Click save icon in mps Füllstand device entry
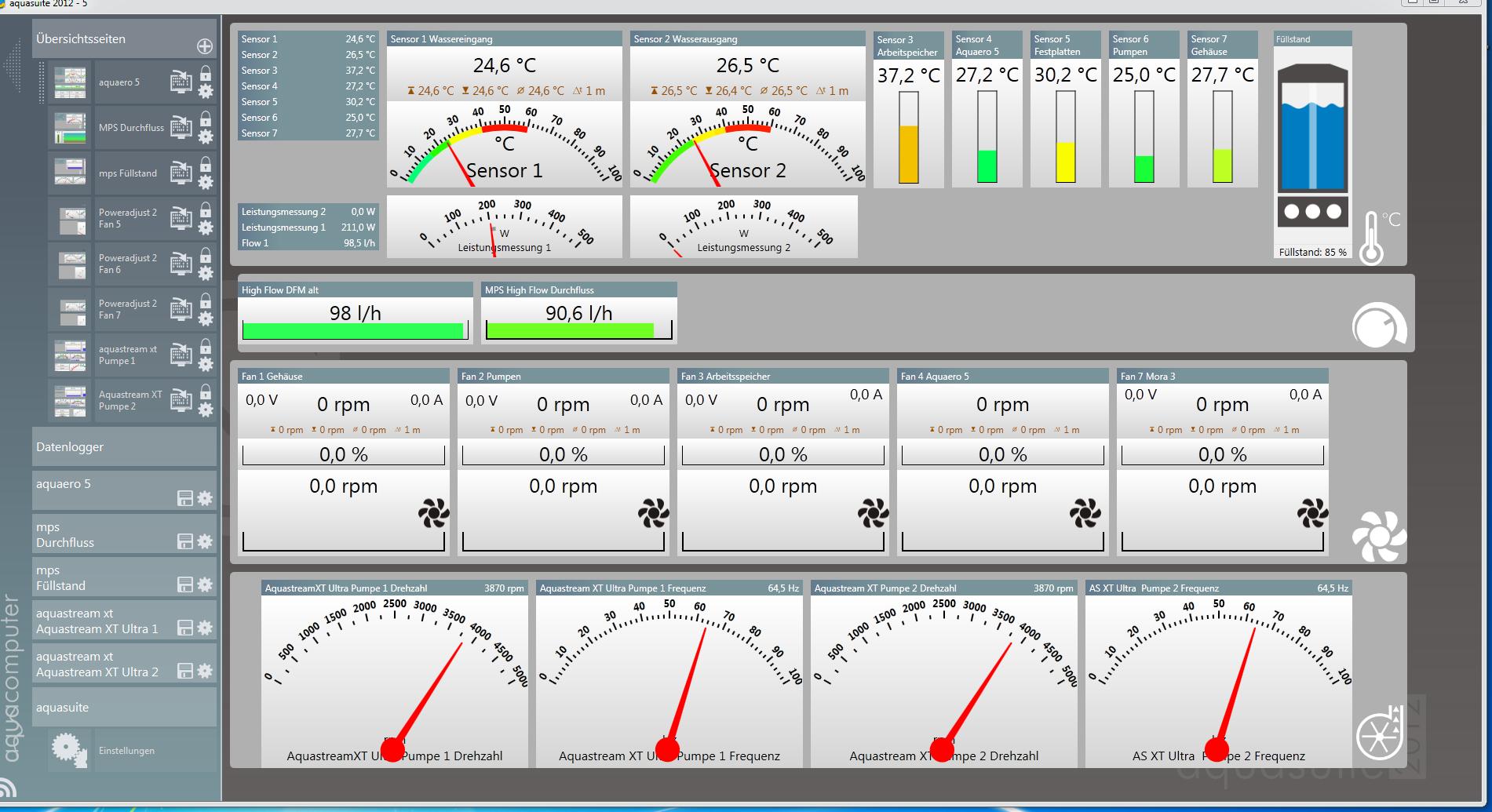Screen dimensions: 1492x812 pyautogui.click(x=185, y=584)
